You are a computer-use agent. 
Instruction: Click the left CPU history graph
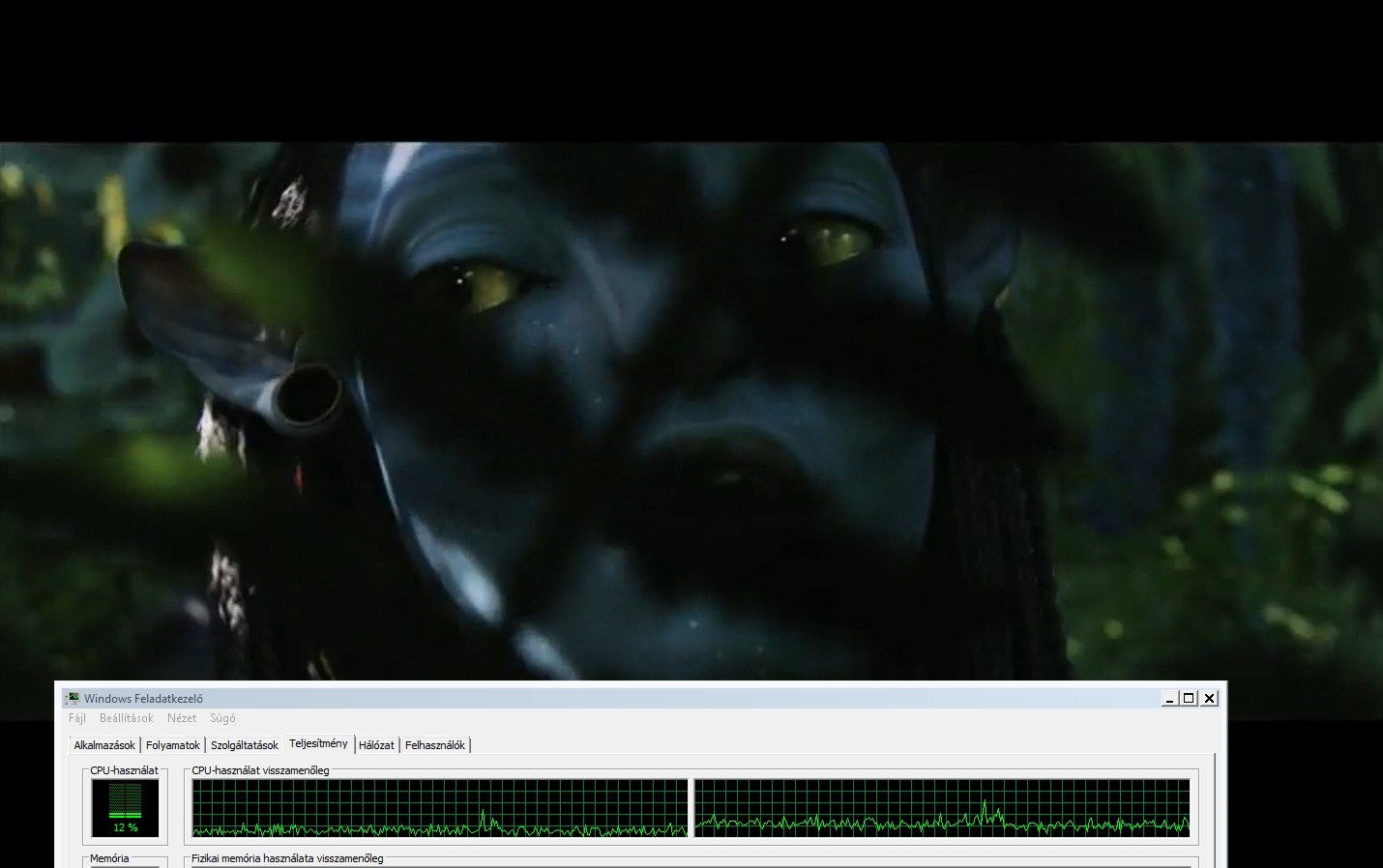(x=440, y=808)
